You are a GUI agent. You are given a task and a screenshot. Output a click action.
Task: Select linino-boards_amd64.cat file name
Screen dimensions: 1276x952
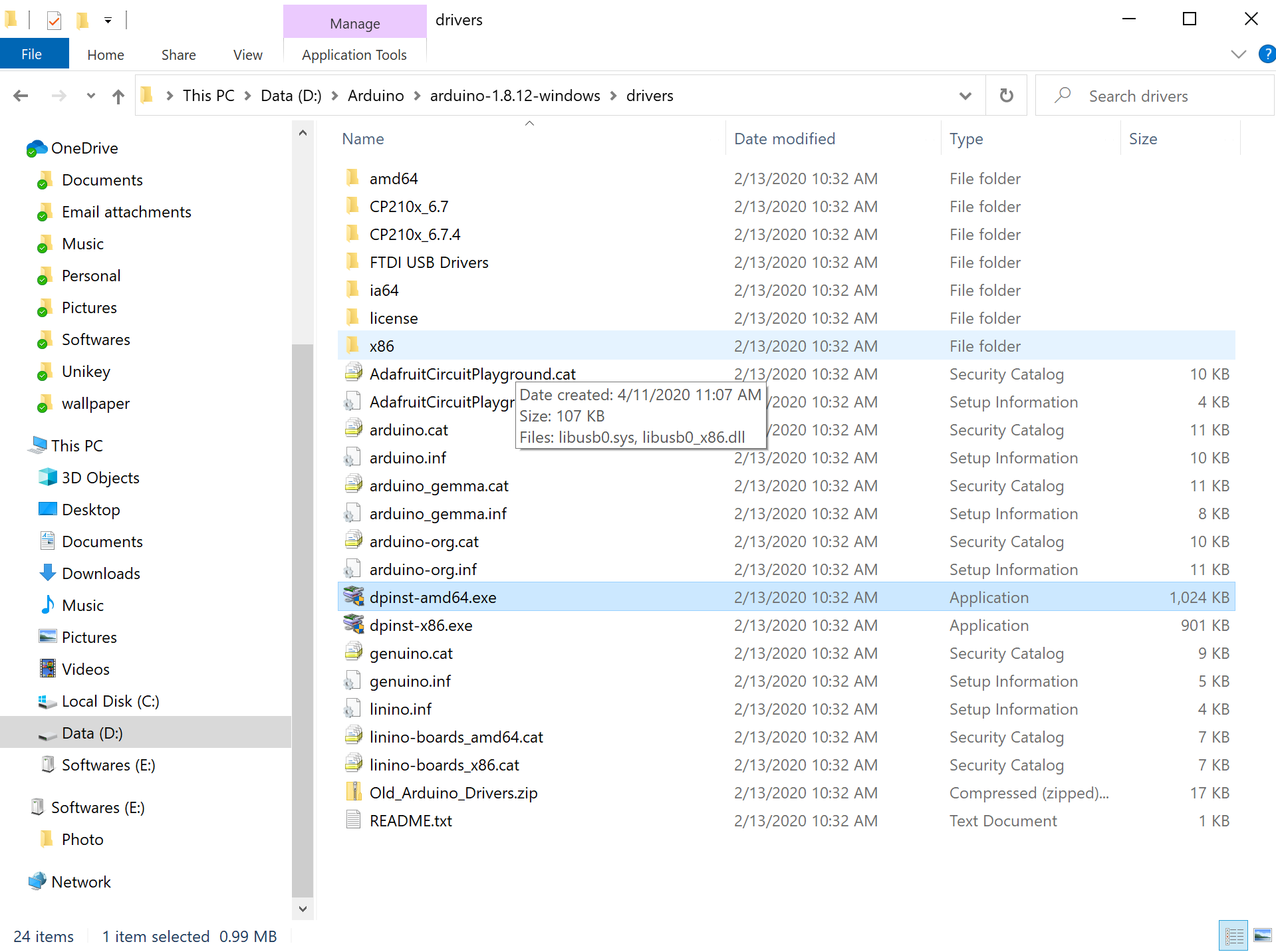coord(455,737)
